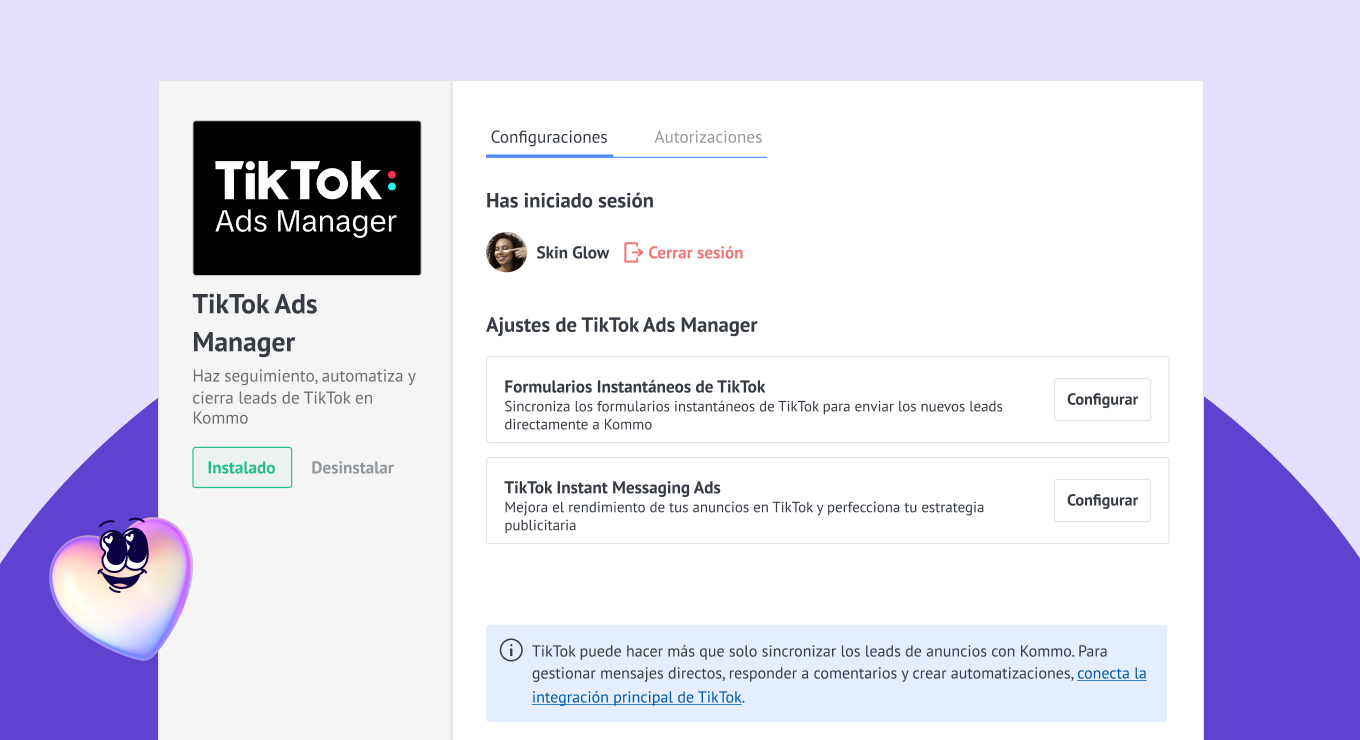
Task: Click the smiling heart mascot
Action: pyautogui.click(x=121, y=585)
